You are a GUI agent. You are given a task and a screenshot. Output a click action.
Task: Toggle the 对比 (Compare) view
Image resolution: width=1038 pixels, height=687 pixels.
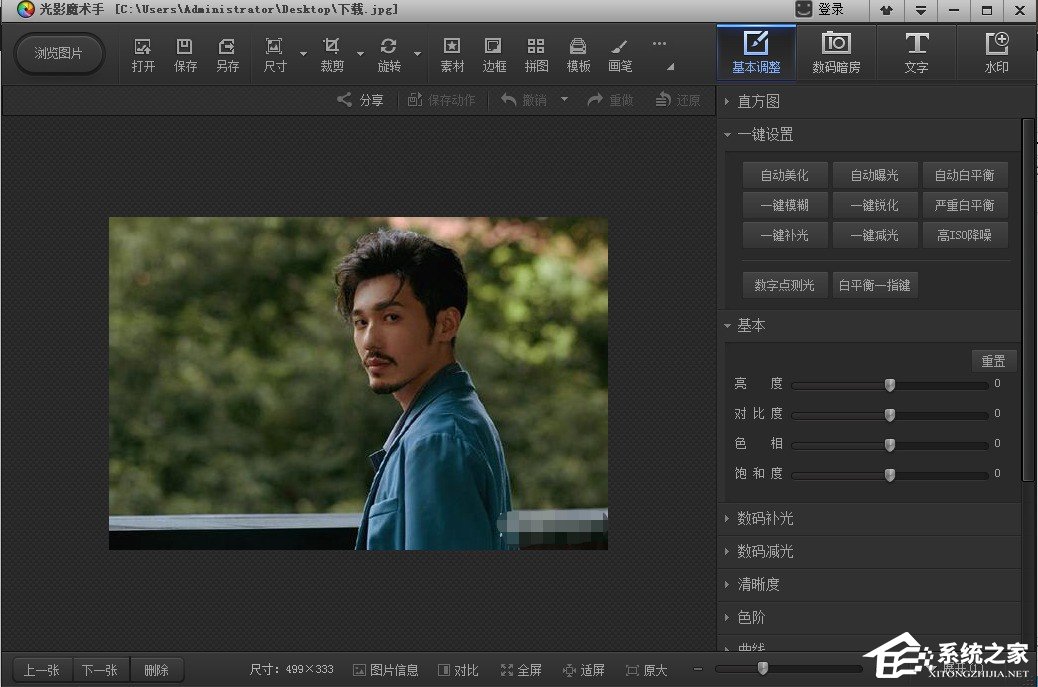pos(457,670)
